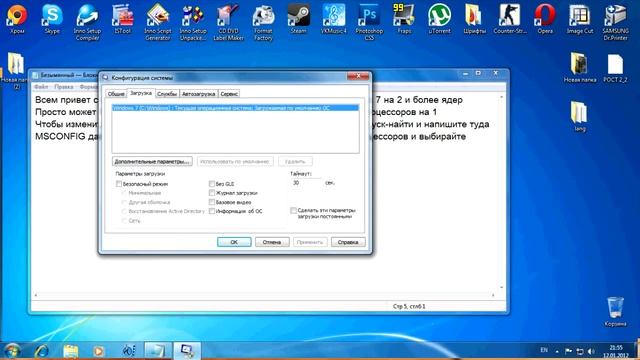Click Notepad's horizontal scrollbar right arrow
This screenshot has height=360, width=640.
493,295
